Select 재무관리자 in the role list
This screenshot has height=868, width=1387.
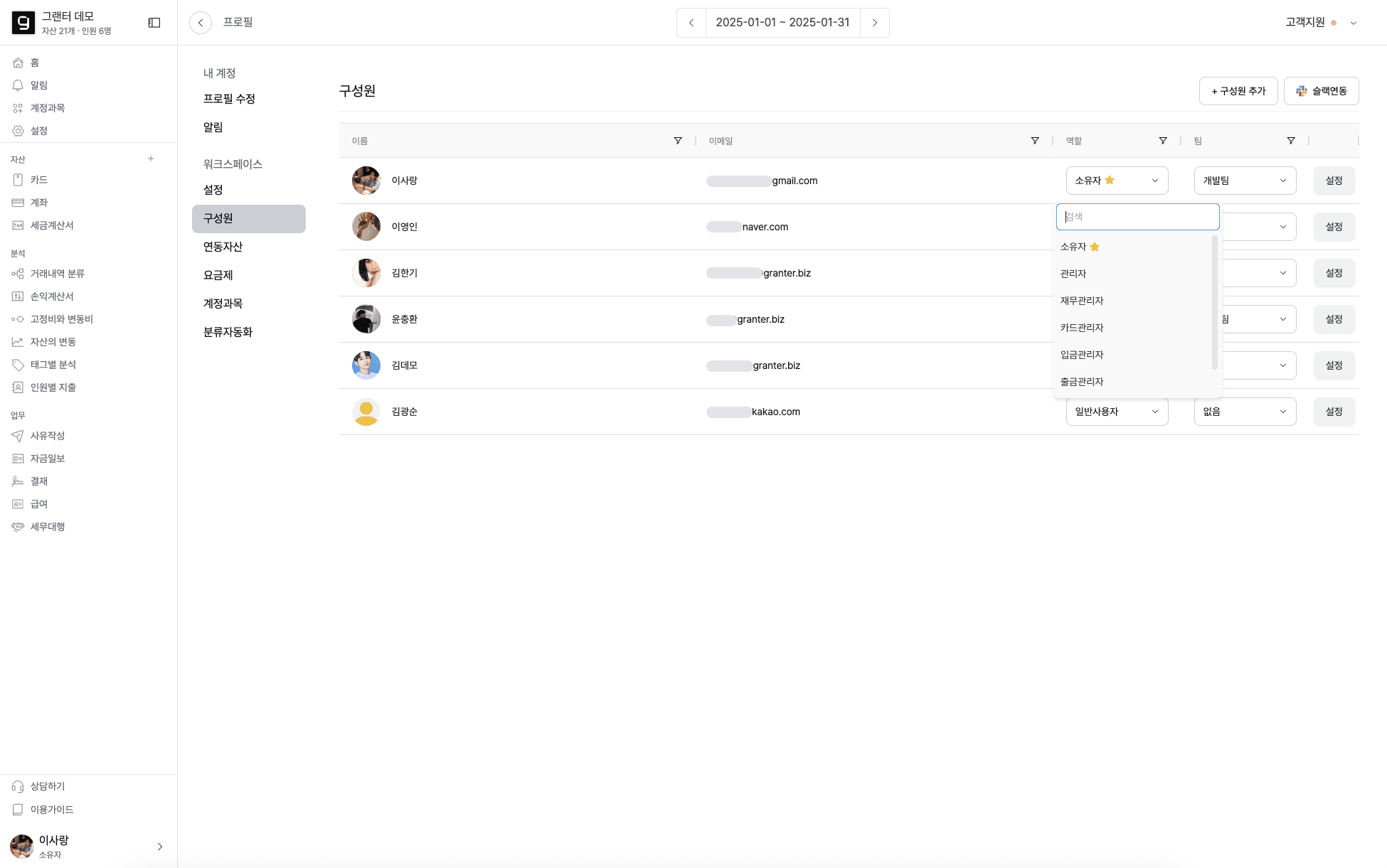point(1082,301)
